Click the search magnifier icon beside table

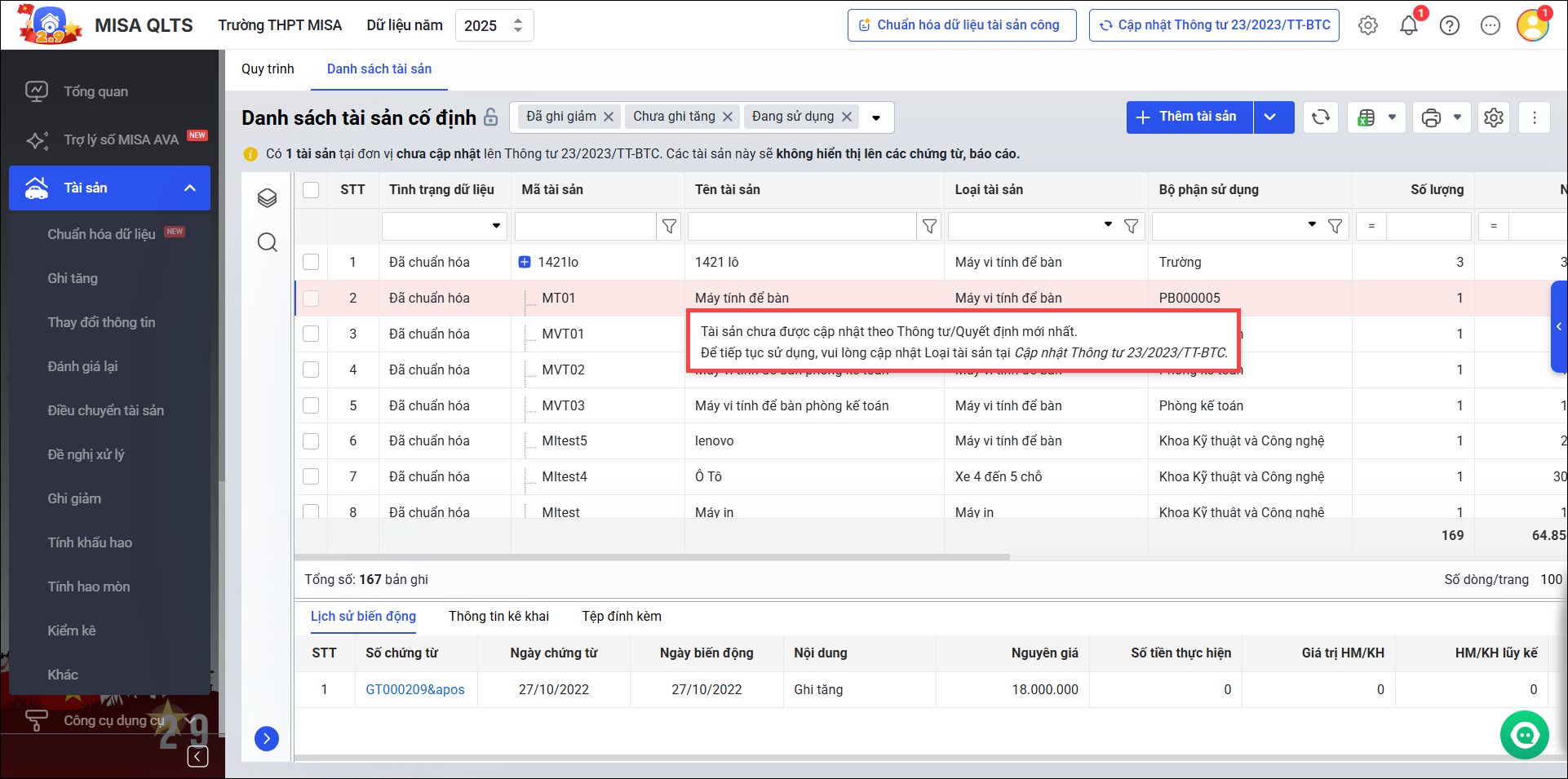pos(268,242)
